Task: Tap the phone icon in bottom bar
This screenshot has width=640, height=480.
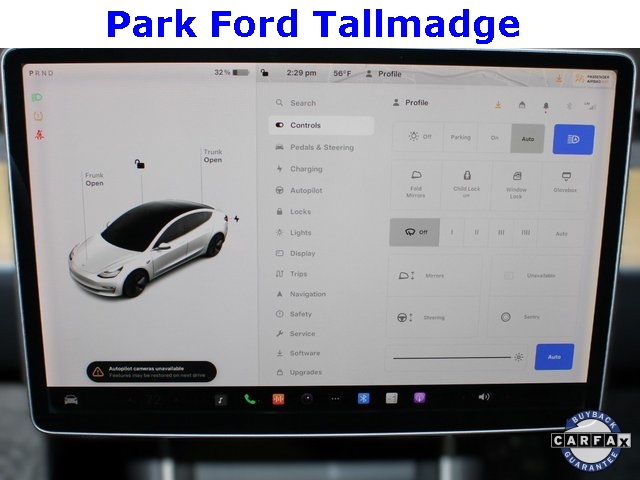Action: [249, 398]
